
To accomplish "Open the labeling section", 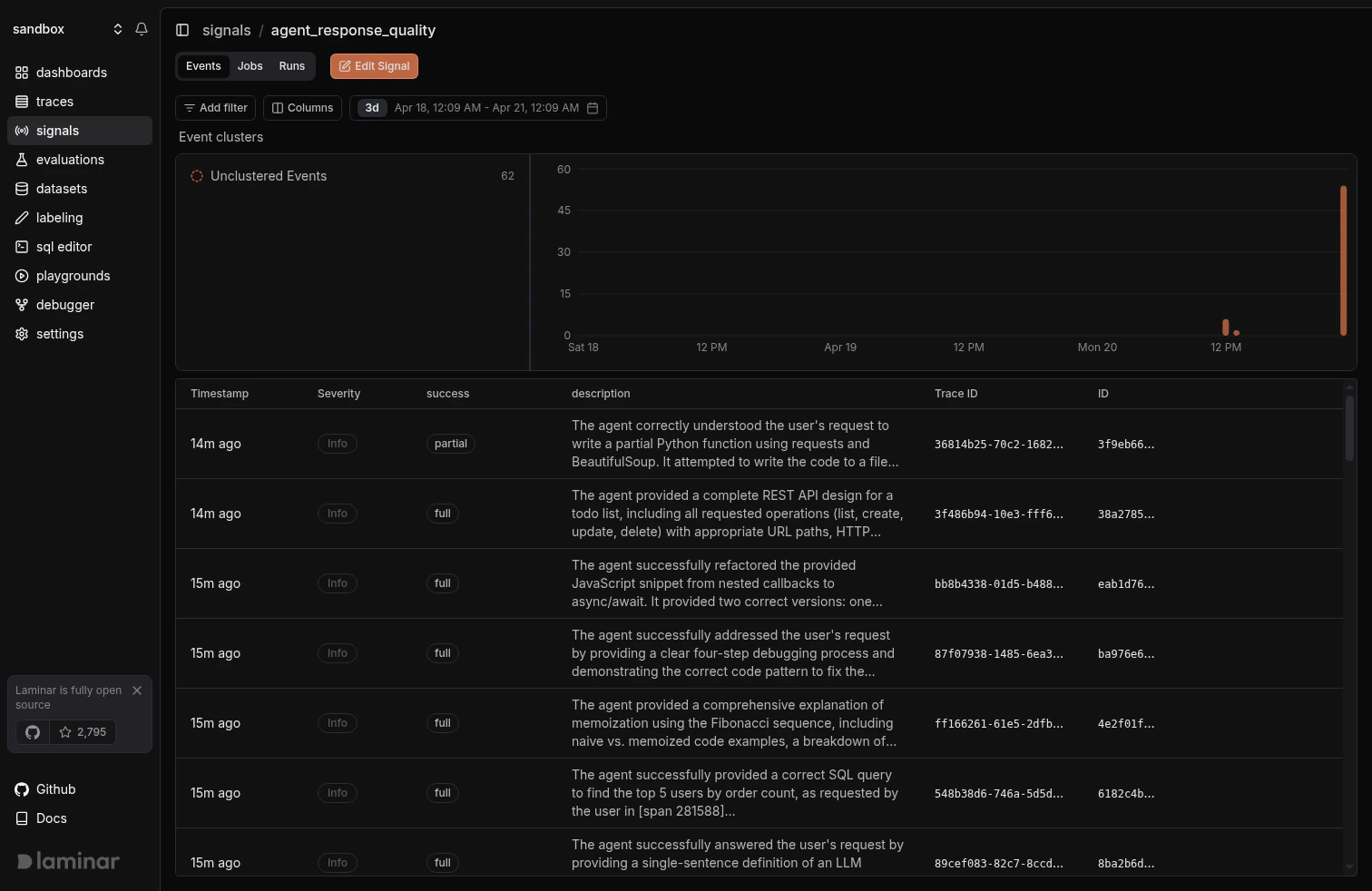I will tap(59, 217).
